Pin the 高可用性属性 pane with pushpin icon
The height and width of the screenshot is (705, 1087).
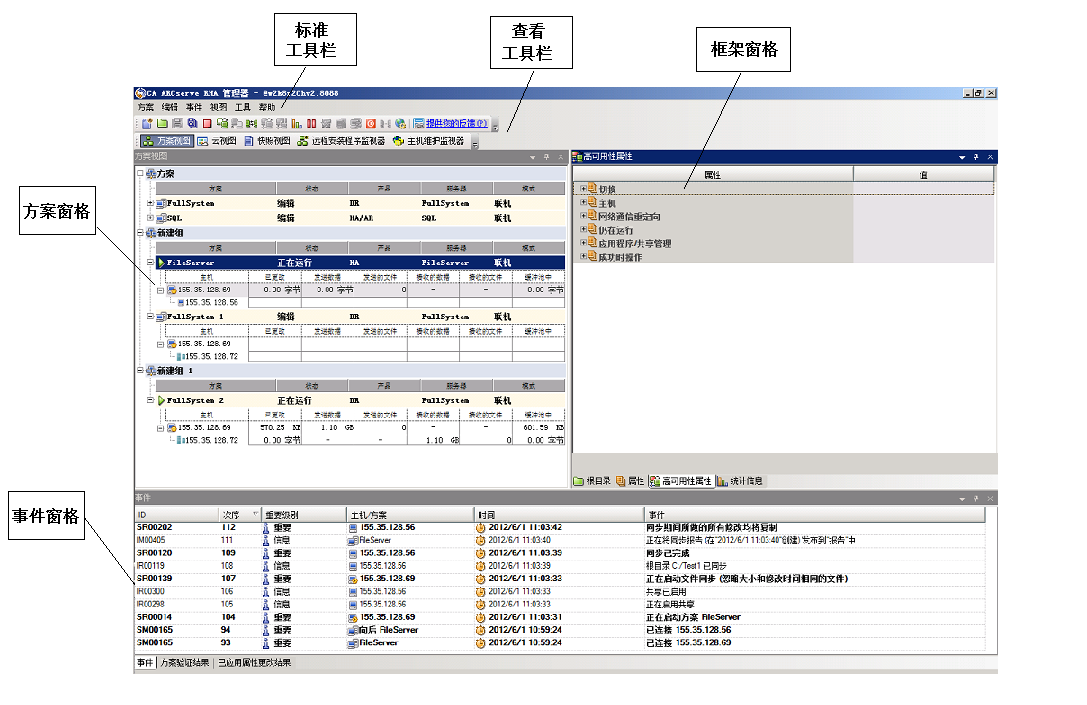[x=976, y=157]
